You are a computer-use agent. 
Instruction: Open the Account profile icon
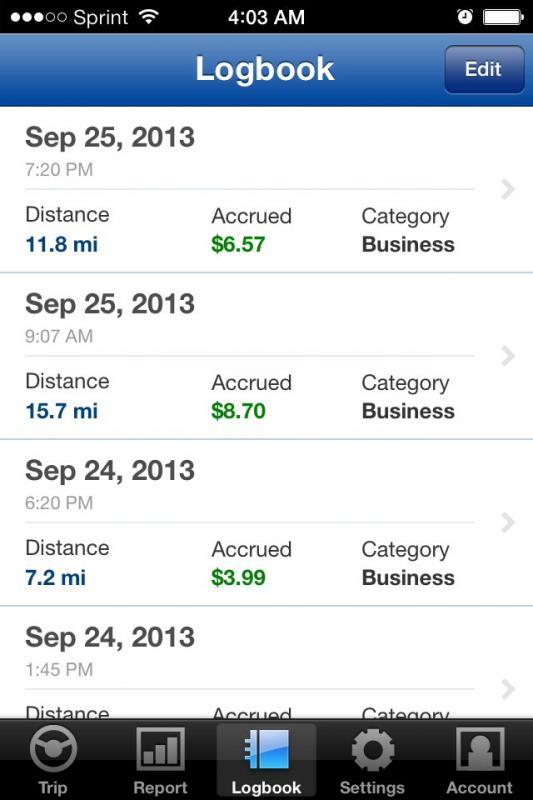480,749
